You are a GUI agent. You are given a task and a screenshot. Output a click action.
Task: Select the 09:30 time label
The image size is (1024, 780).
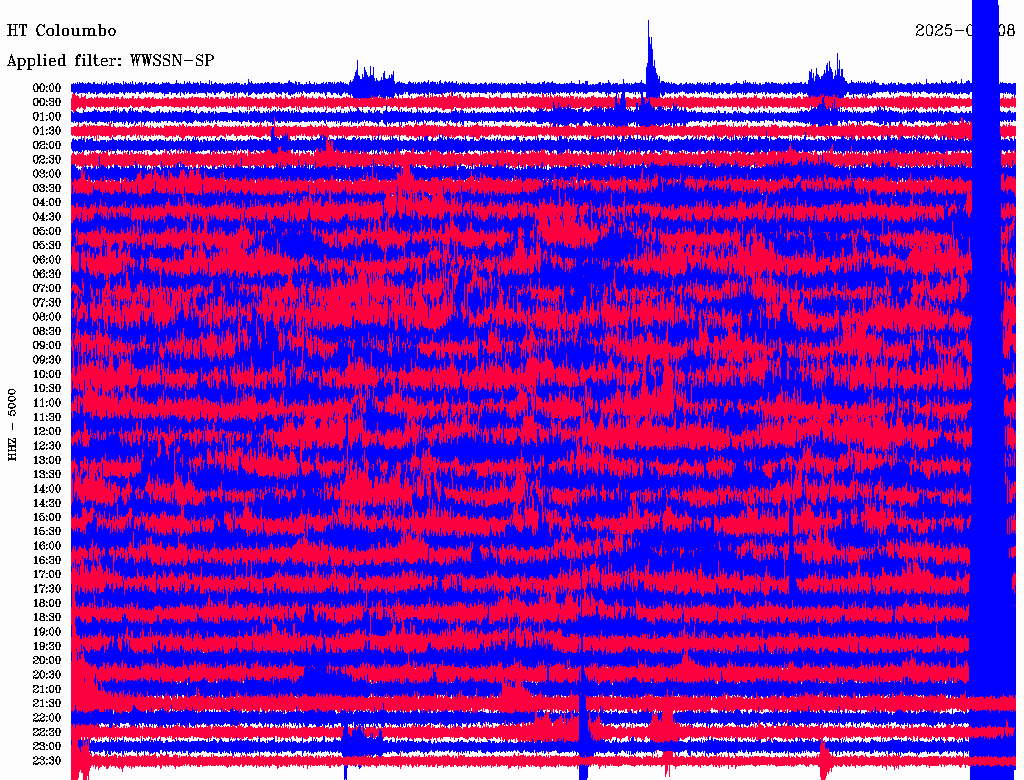click(47, 360)
